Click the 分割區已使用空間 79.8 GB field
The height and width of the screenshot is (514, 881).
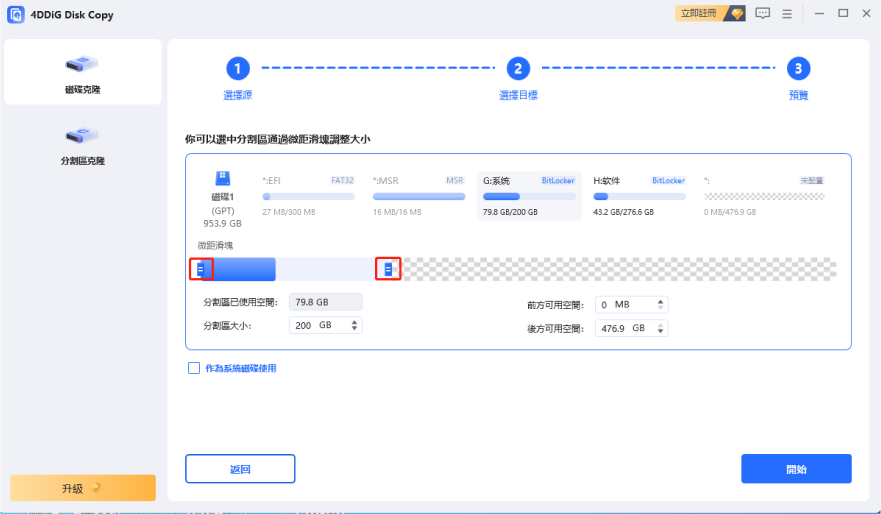325,302
